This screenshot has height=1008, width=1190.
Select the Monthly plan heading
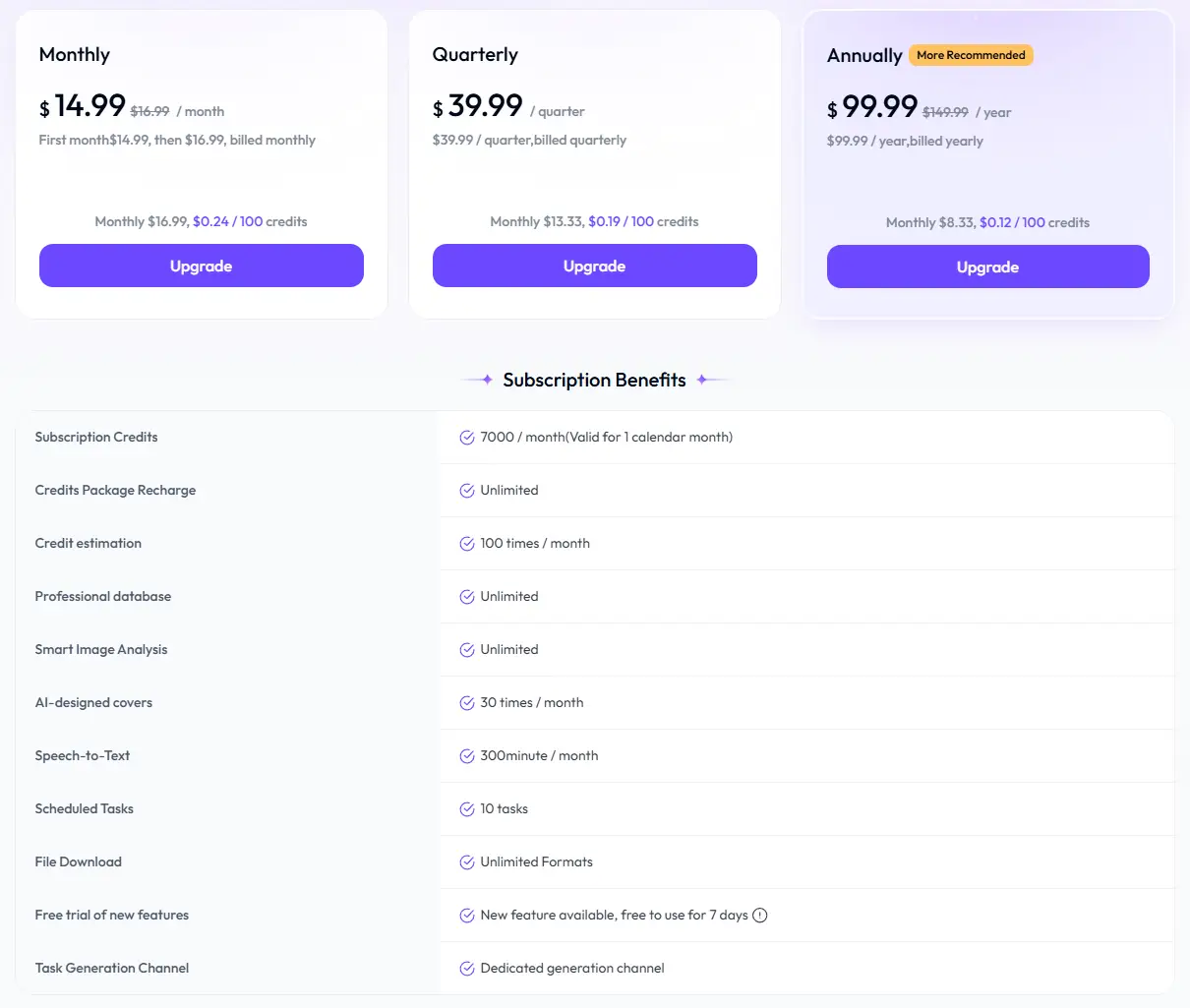pyautogui.click(x=75, y=55)
